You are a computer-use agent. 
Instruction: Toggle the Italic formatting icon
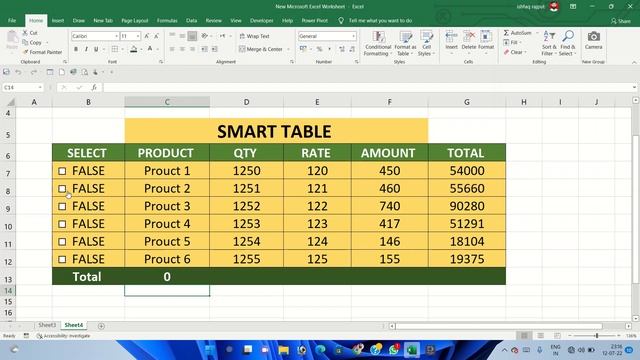coord(86,49)
